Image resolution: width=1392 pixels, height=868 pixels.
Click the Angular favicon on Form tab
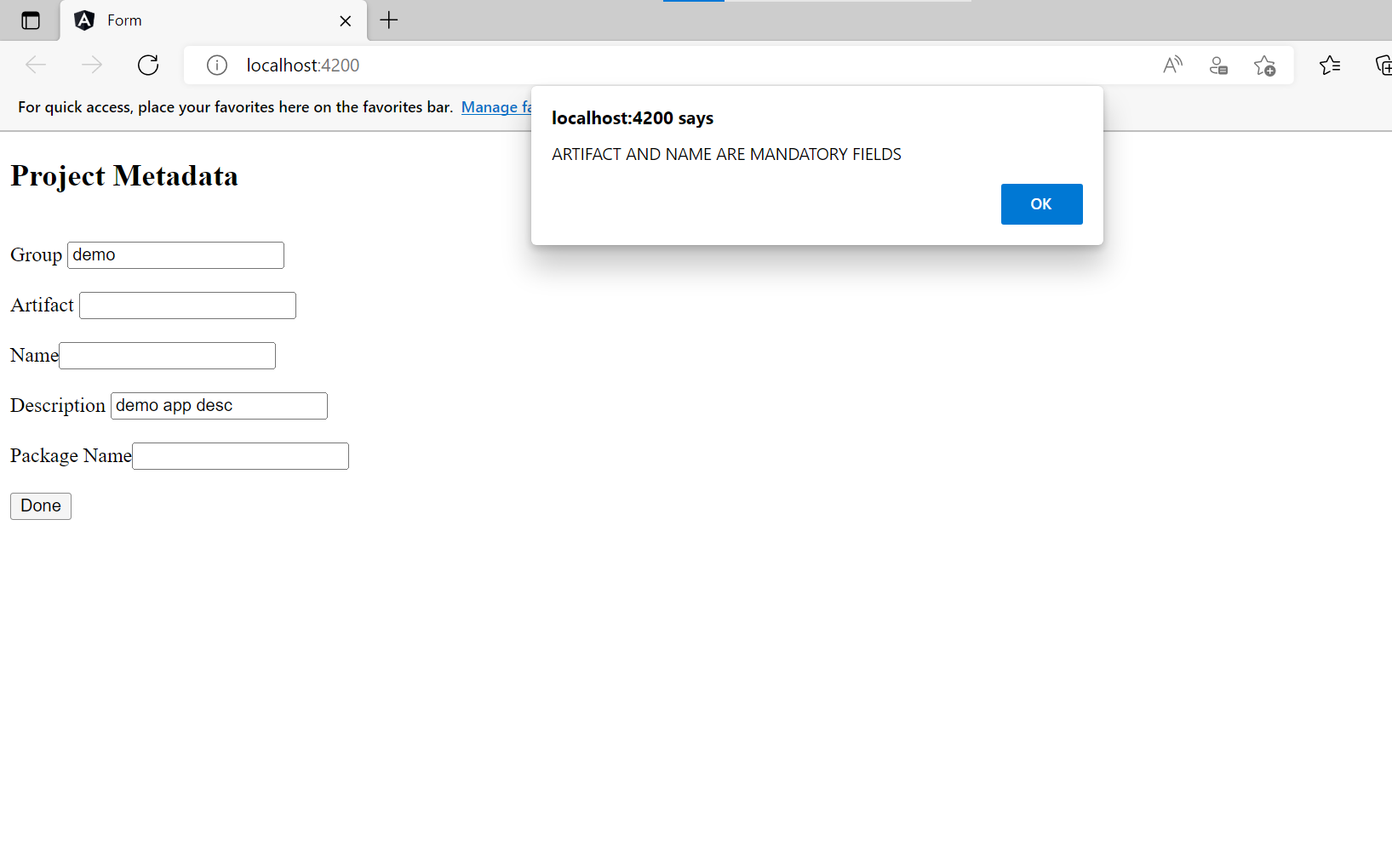[x=84, y=20]
